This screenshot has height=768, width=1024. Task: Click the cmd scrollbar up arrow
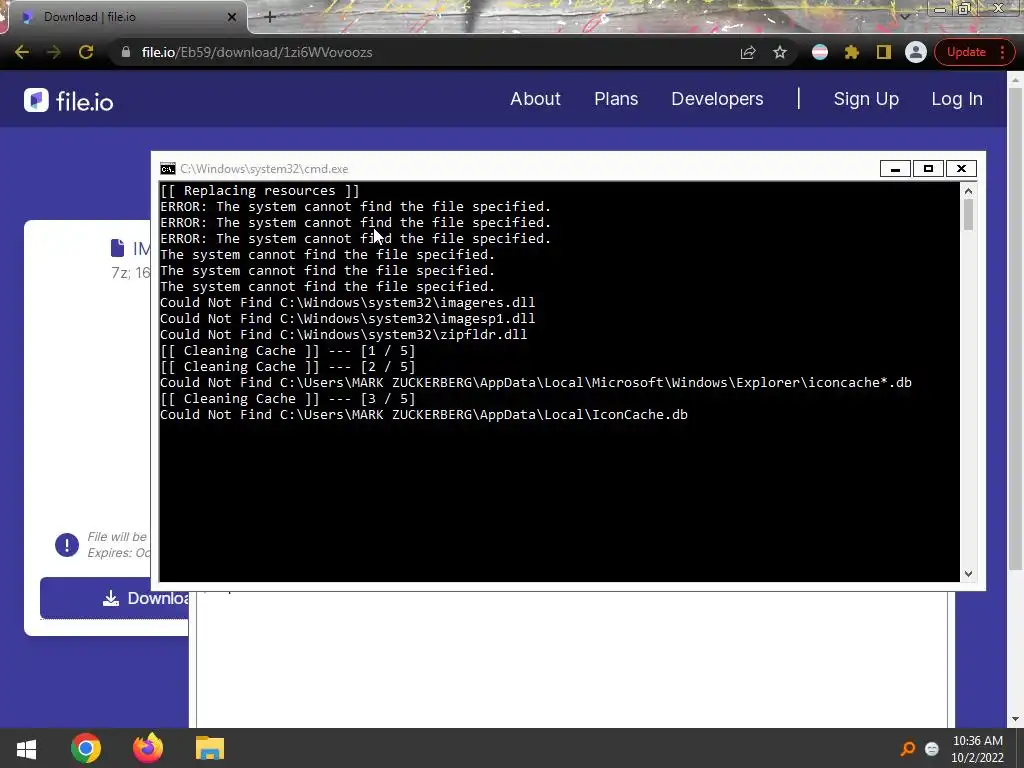[968, 191]
